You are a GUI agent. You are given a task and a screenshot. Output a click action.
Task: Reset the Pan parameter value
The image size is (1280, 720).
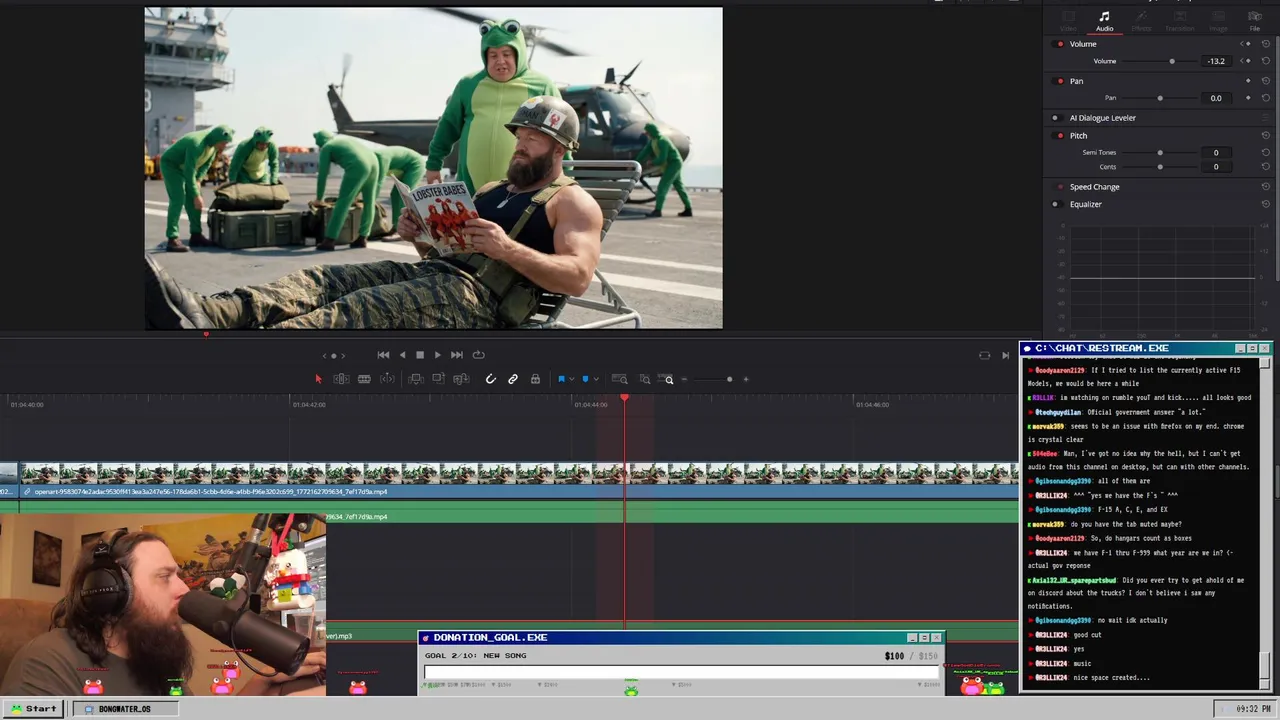coord(1266,98)
